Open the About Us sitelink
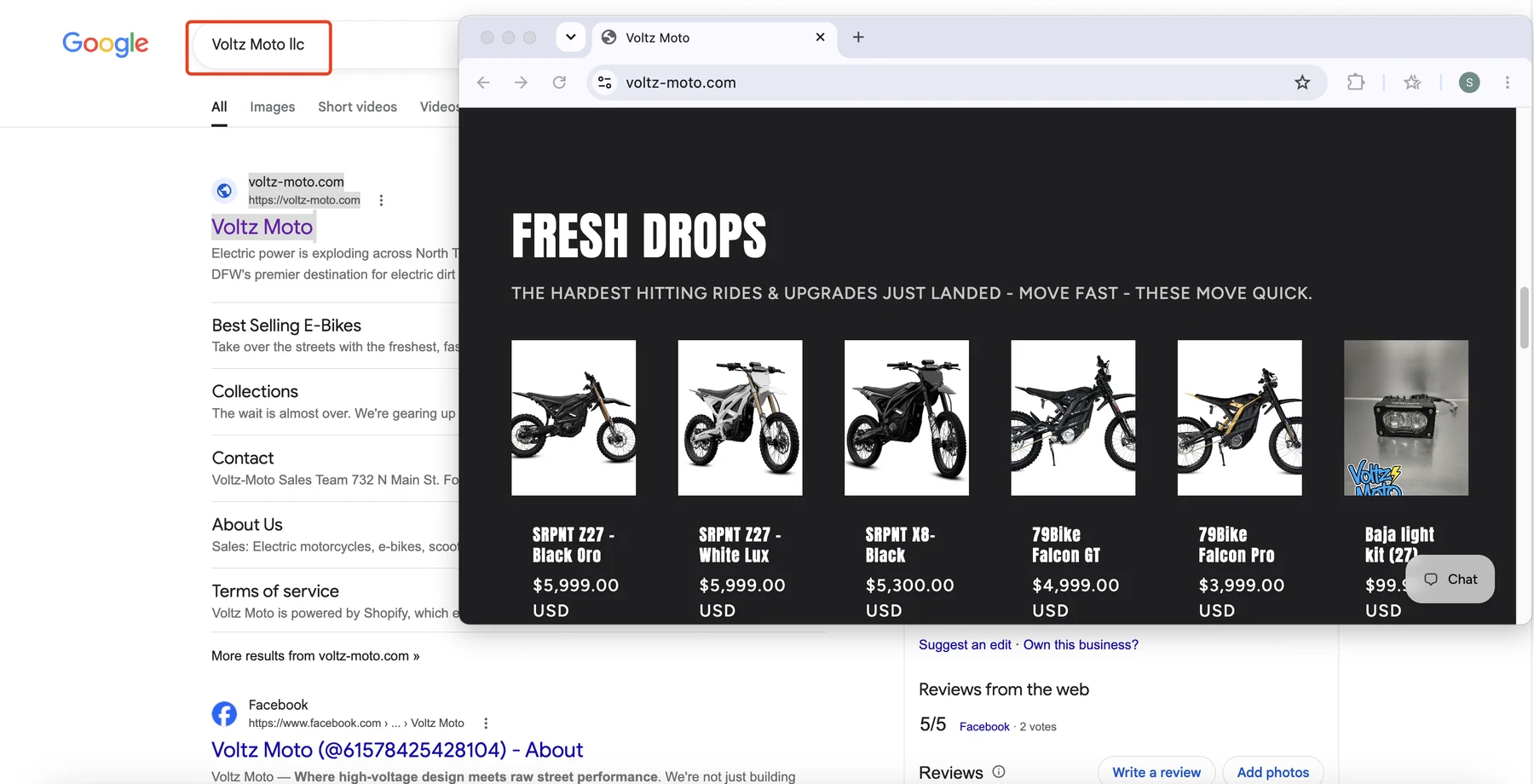The height and width of the screenshot is (784, 1534). pyautogui.click(x=247, y=525)
